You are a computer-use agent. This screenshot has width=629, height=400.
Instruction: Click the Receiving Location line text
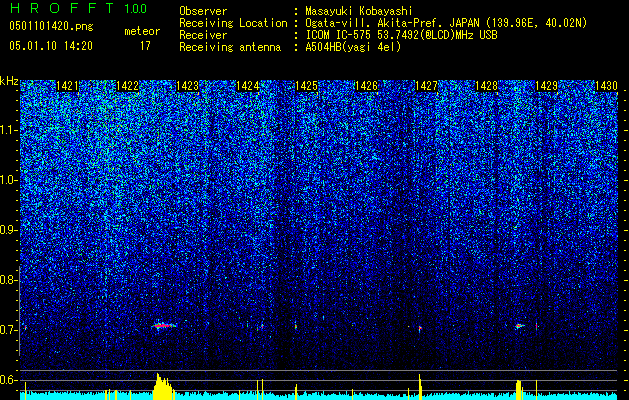point(383,23)
